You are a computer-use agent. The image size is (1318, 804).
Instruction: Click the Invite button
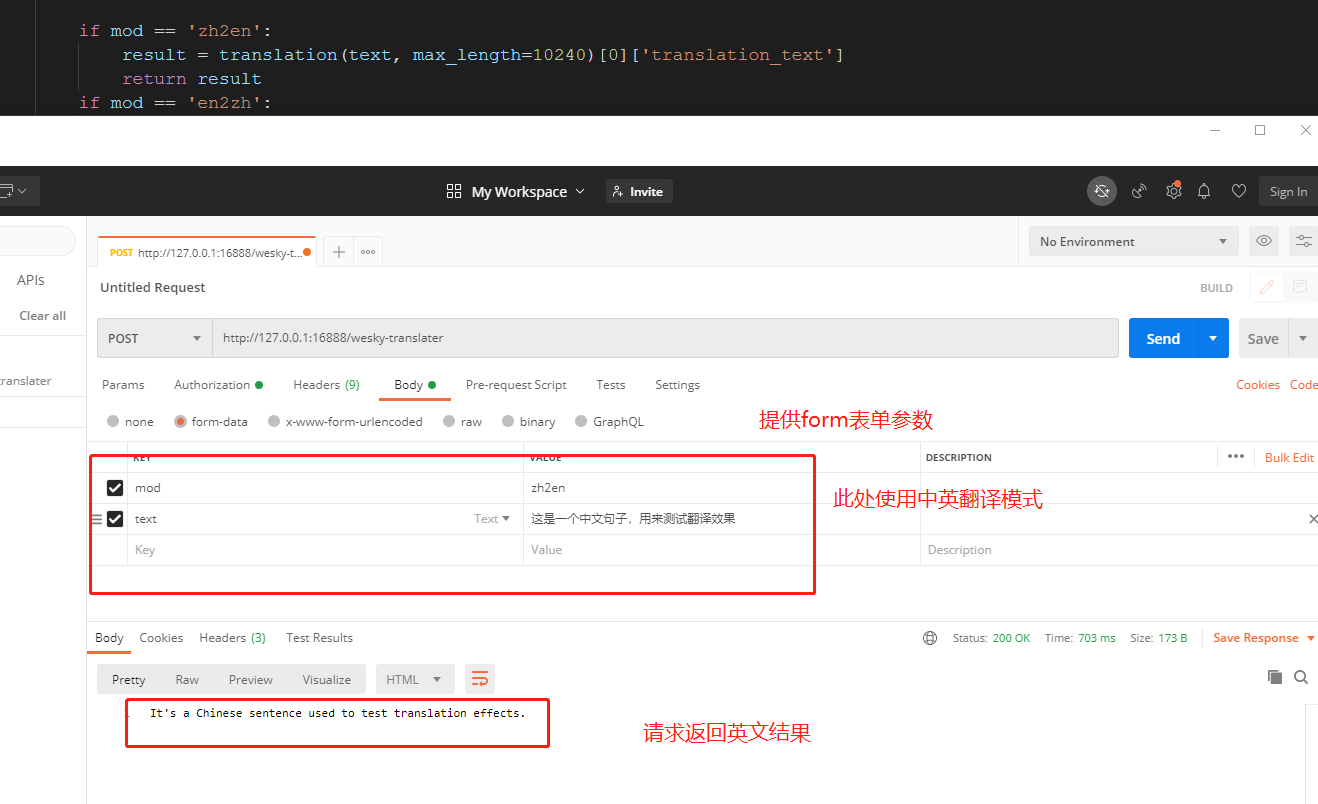tap(639, 191)
